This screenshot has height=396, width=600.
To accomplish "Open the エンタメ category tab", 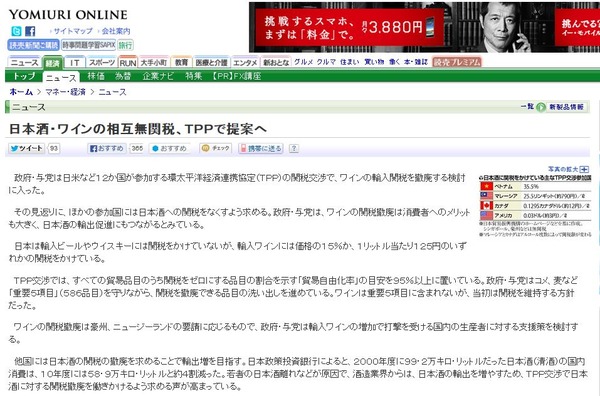I will pyautogui.click(x=245, y=62).
